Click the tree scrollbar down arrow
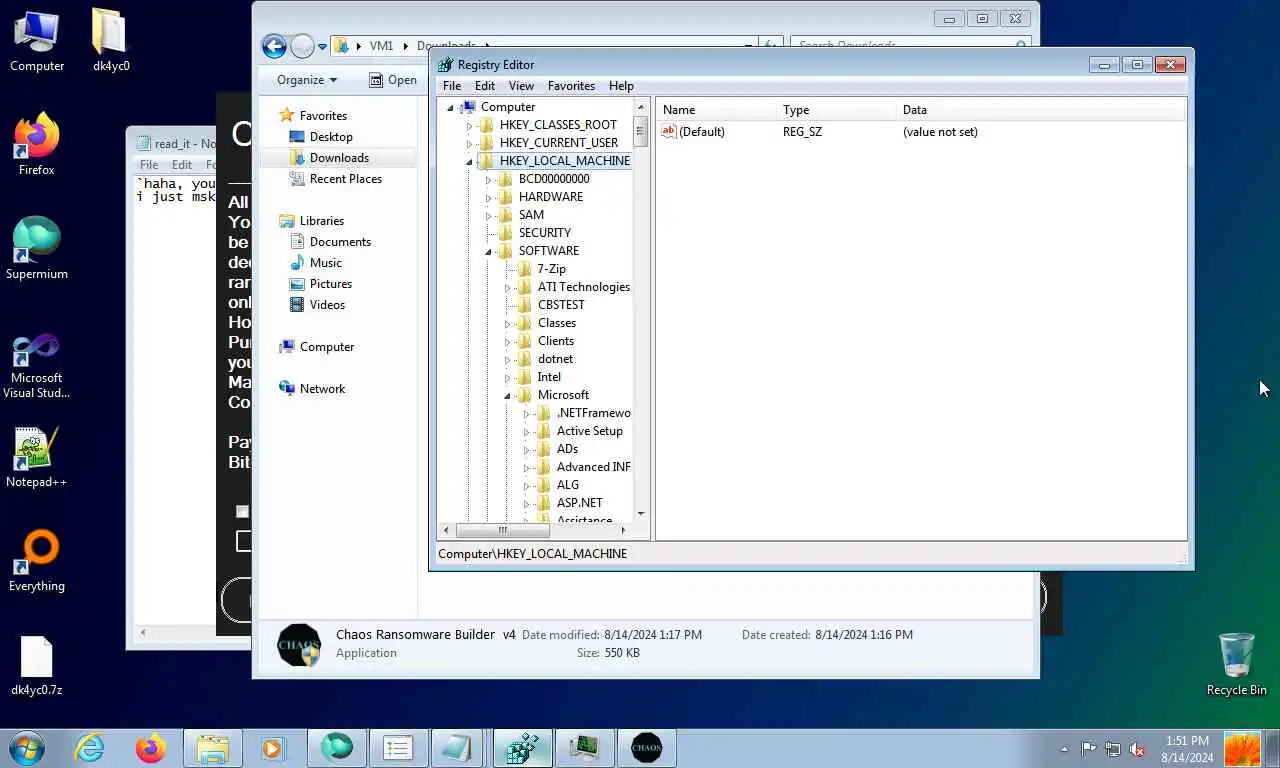 click(x=641, y=514)
